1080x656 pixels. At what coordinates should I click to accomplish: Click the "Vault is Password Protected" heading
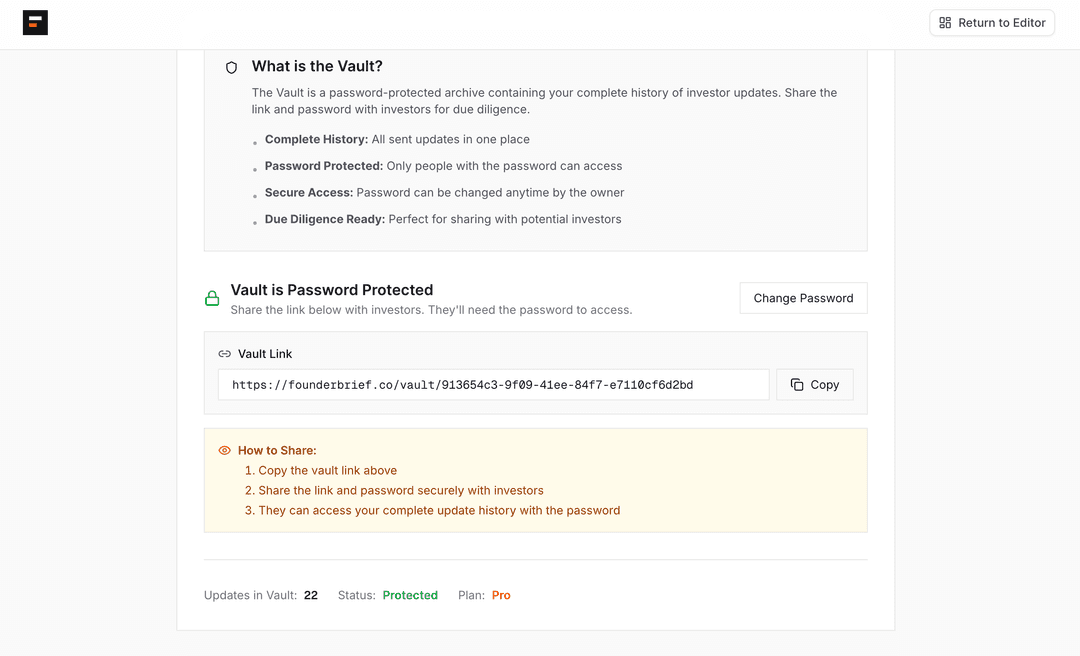click(x=331, y=290)
